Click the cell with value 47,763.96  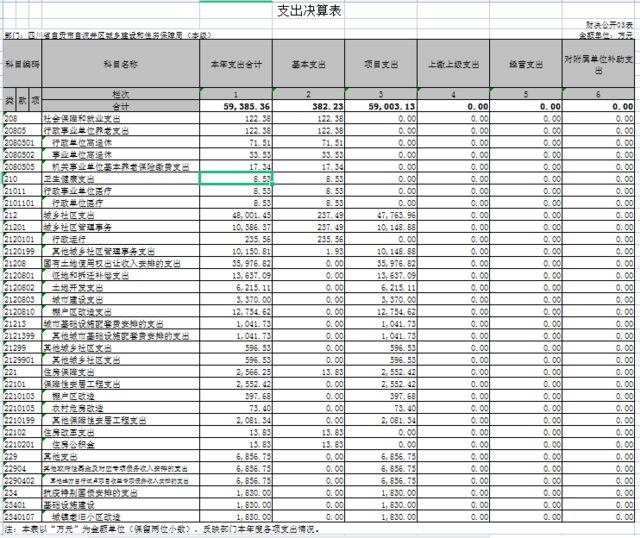tap(380, 214)
